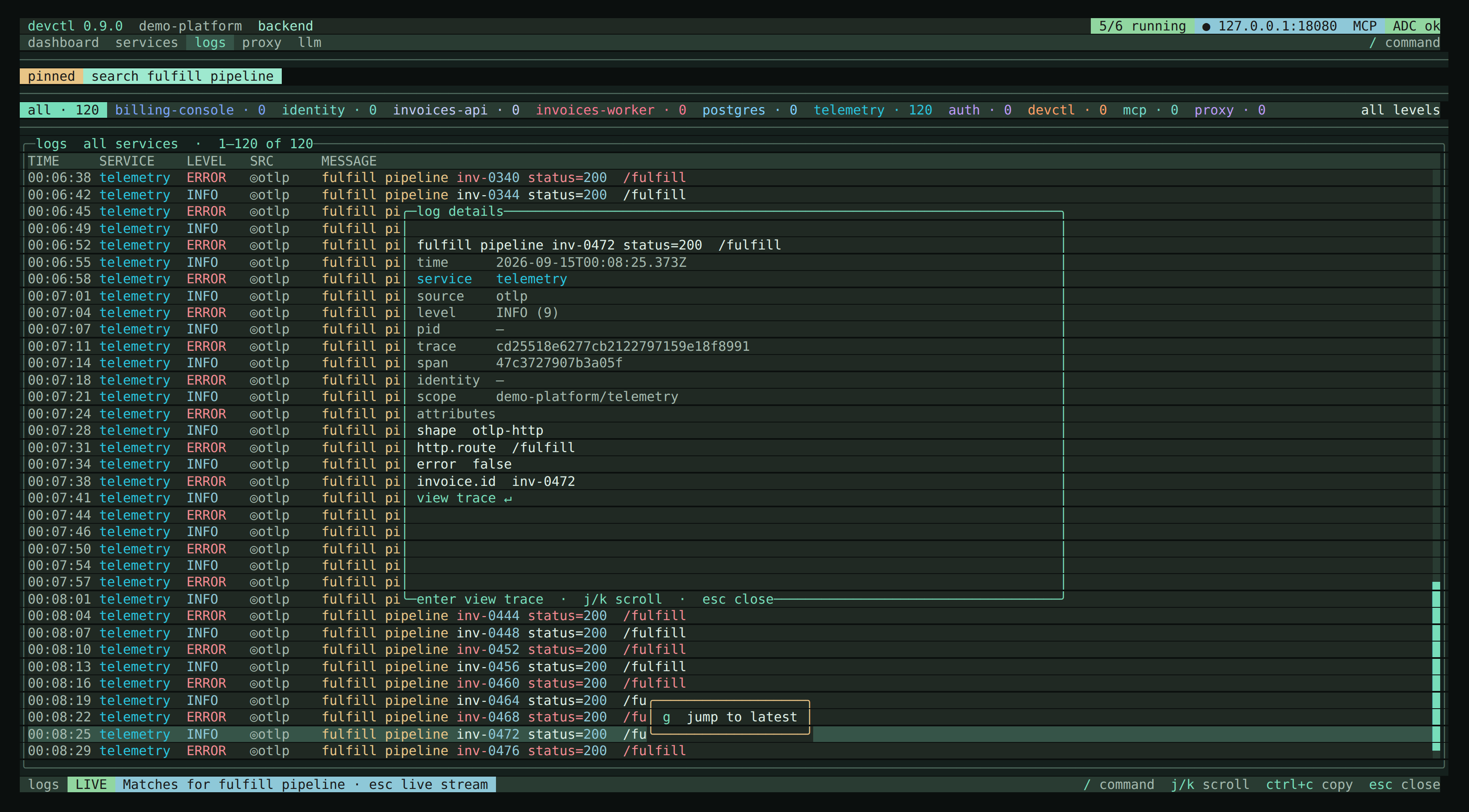Open the top-right / command prompt

pos(1404,43)
